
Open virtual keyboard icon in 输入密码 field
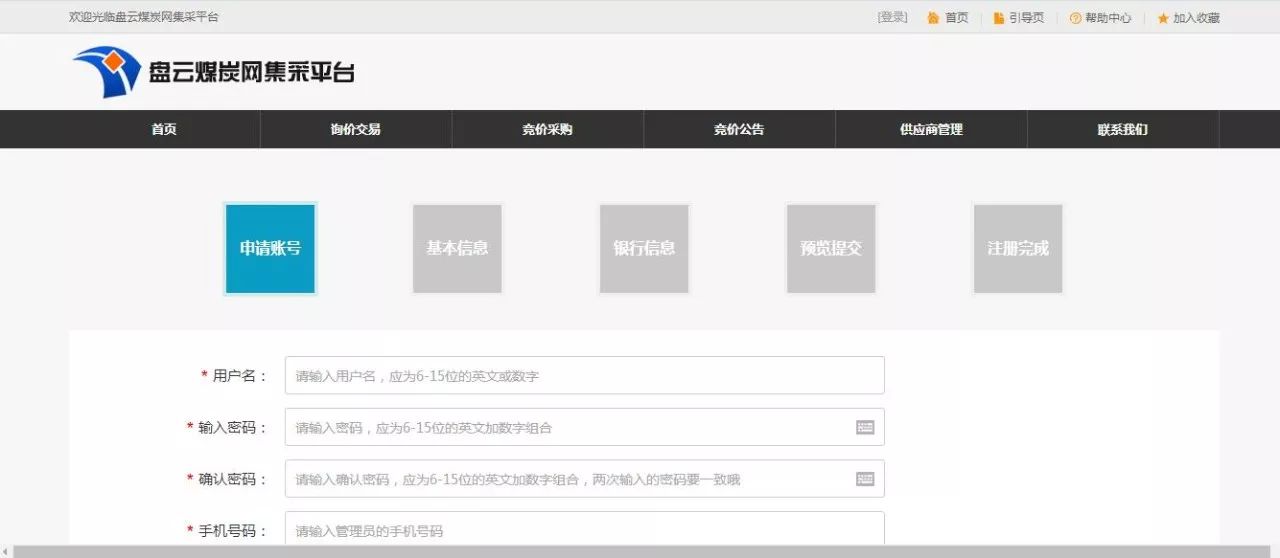865,427
